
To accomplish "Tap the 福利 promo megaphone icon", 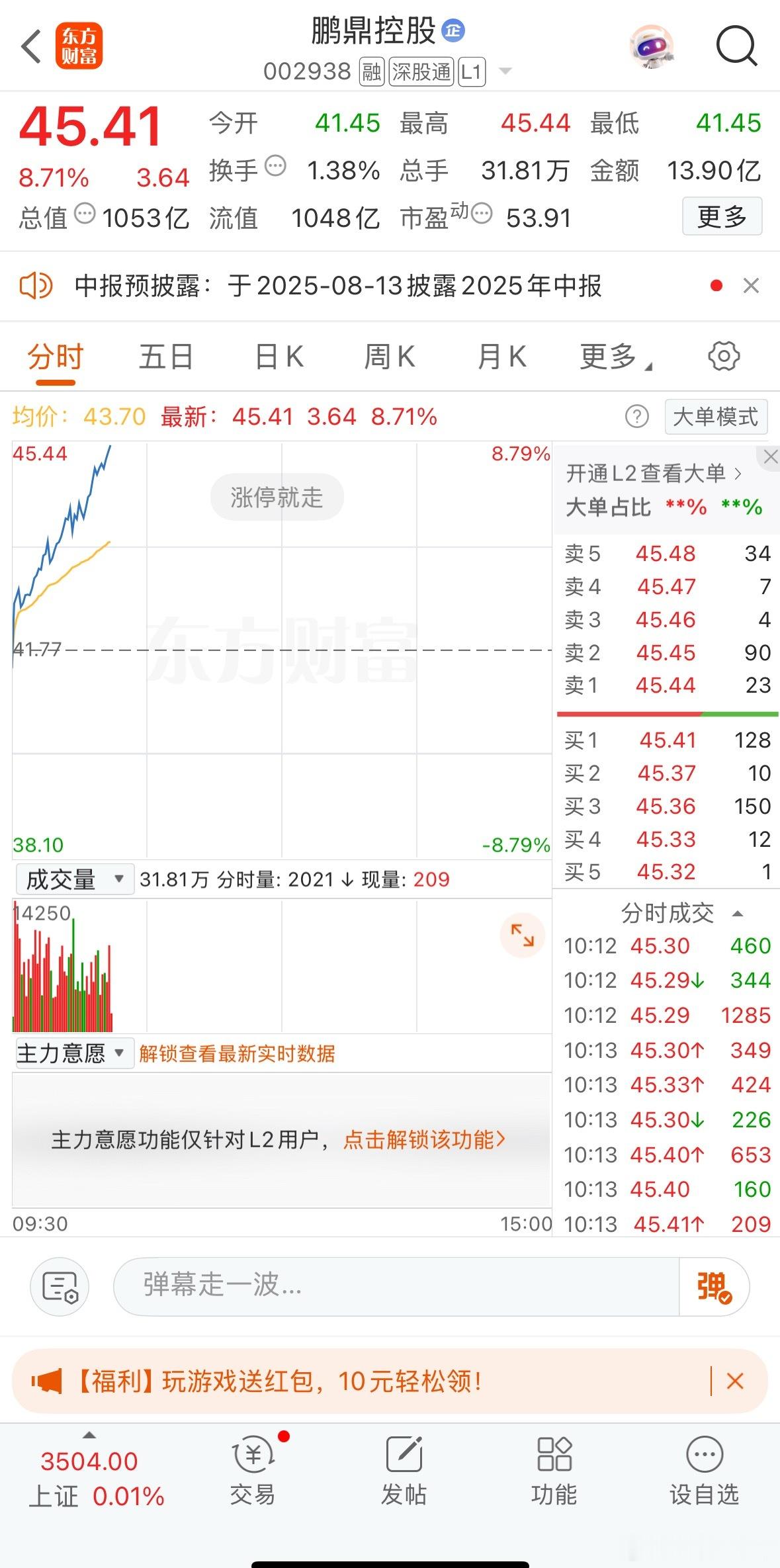I will [47, 1381].
